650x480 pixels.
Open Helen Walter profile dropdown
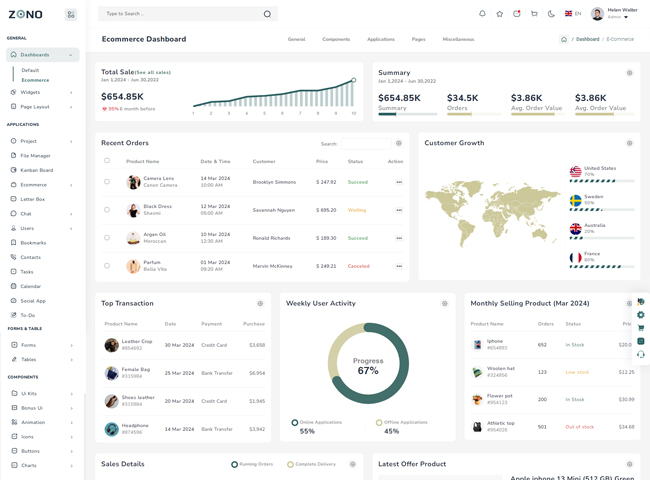click(x=613, y=14)
